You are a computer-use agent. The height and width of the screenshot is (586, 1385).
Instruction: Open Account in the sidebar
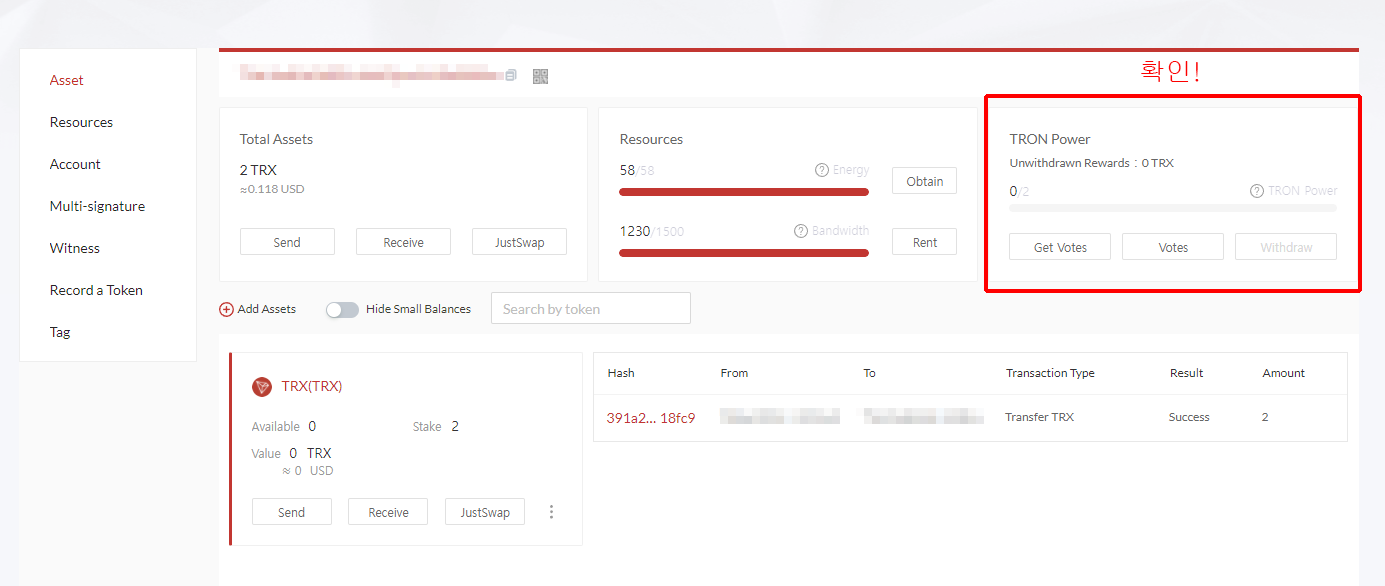75,164
